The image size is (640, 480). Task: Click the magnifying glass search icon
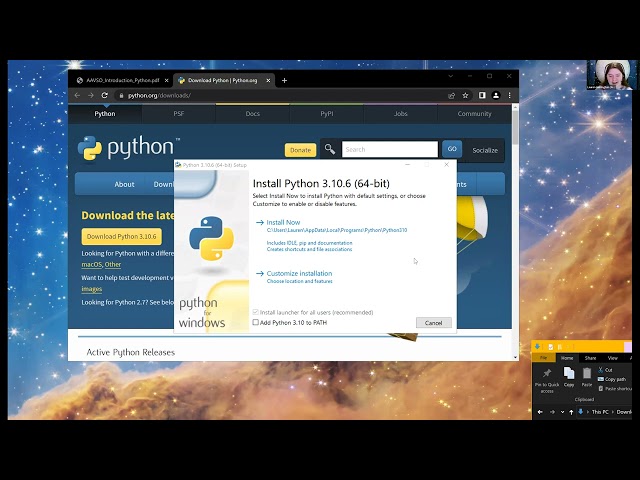[330, 149]
